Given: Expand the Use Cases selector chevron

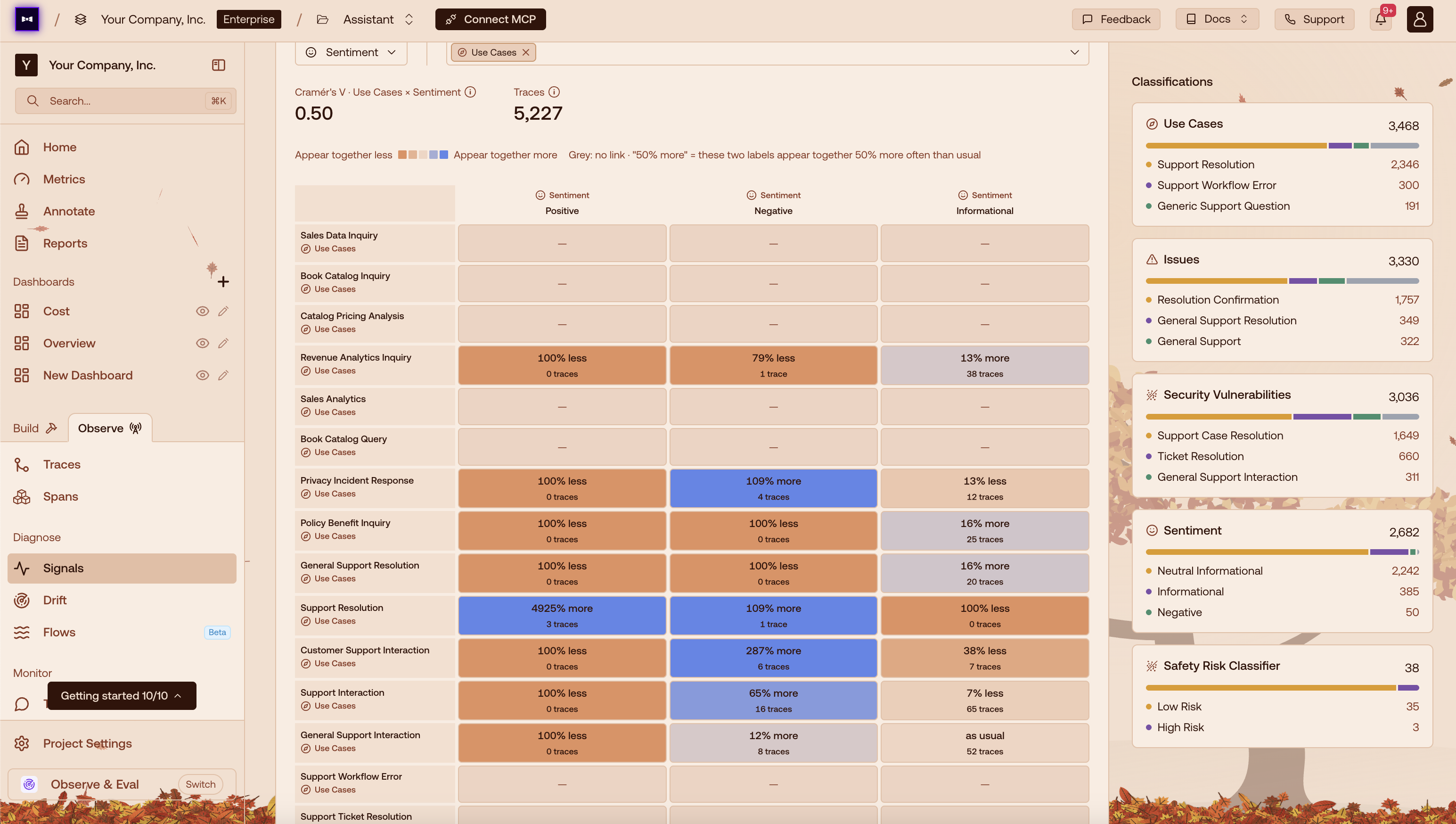Looking at the screenshot, I should [x=1074, y=52].
